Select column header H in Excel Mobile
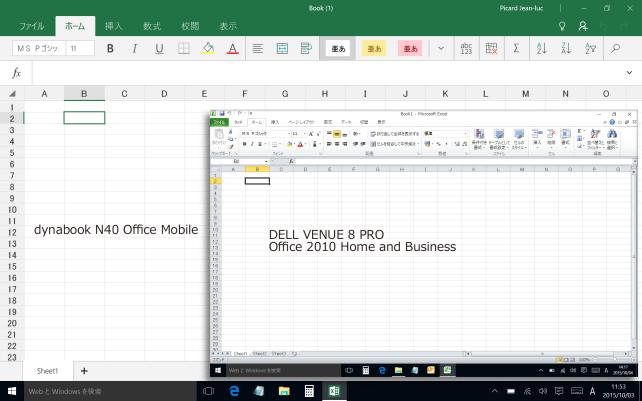Screen dimensions: 642x401 click(325, 94)
